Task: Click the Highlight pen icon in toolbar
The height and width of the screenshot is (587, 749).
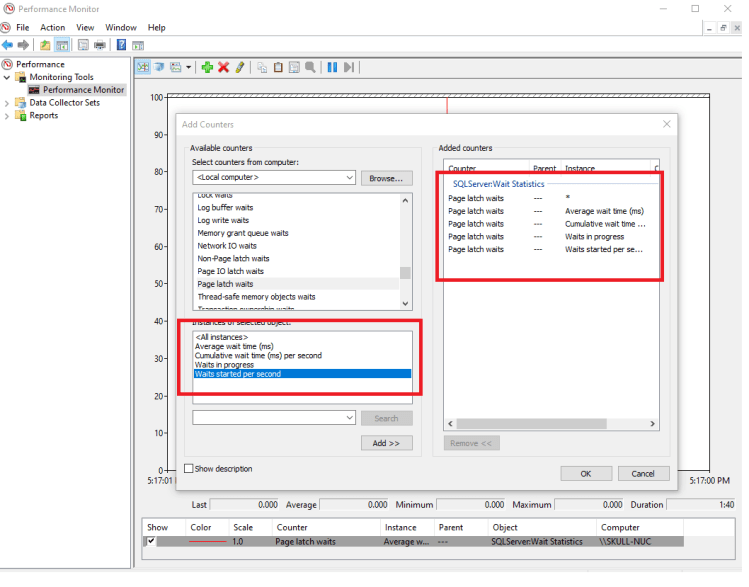Action: click(x=239, y=67)
